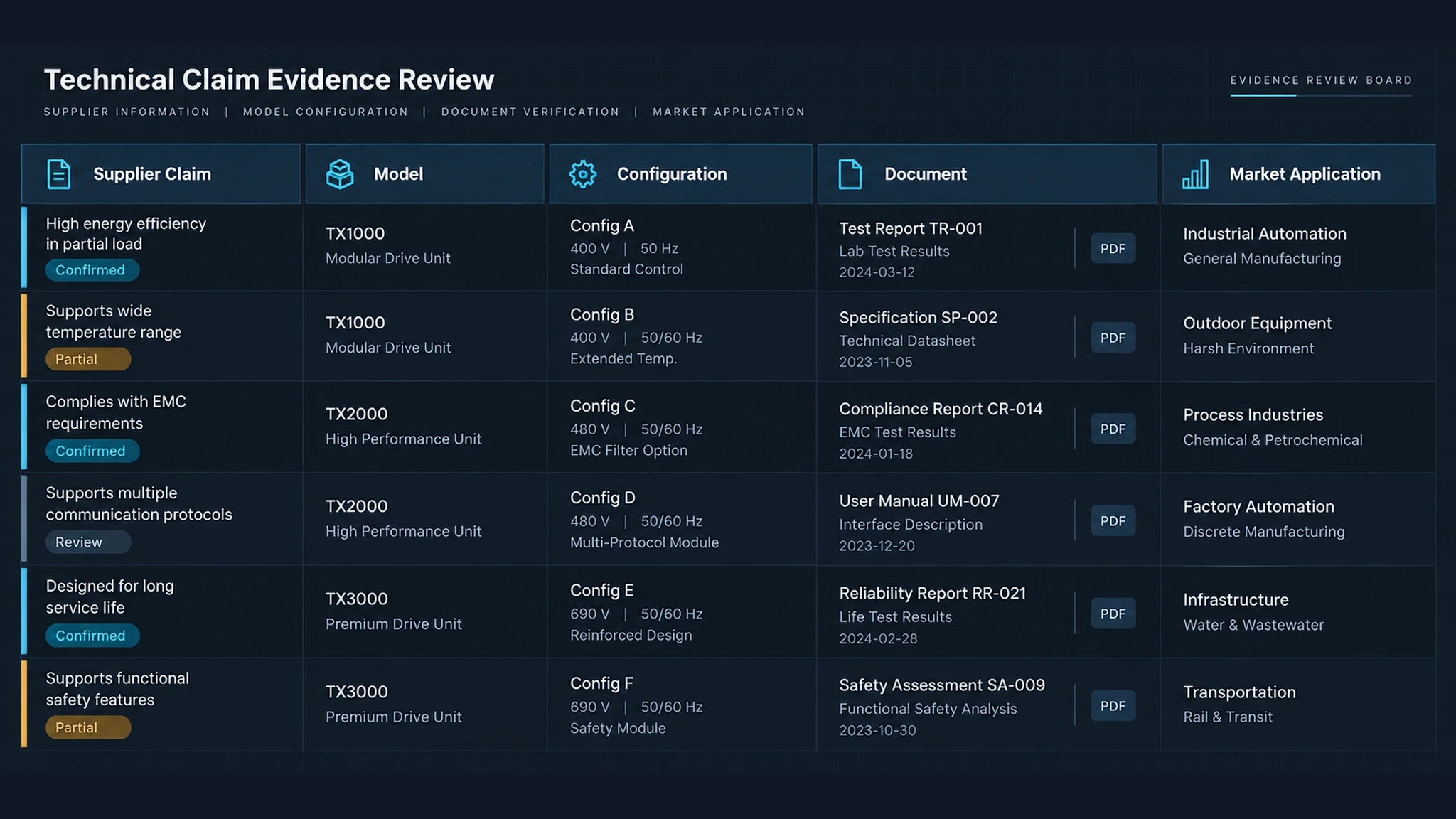
Task: Click the Document column header text
Action: click(x=925, y=174)
